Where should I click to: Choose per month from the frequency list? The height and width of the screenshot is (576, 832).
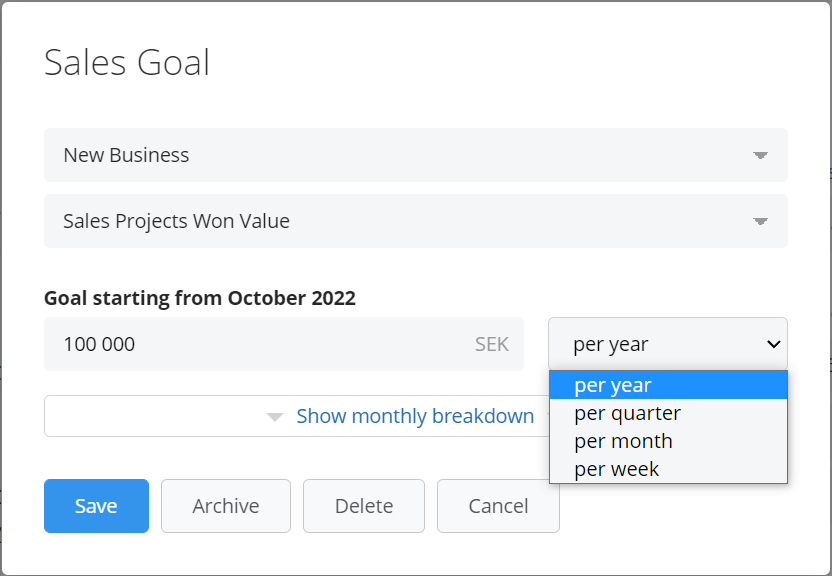(623, 441)
